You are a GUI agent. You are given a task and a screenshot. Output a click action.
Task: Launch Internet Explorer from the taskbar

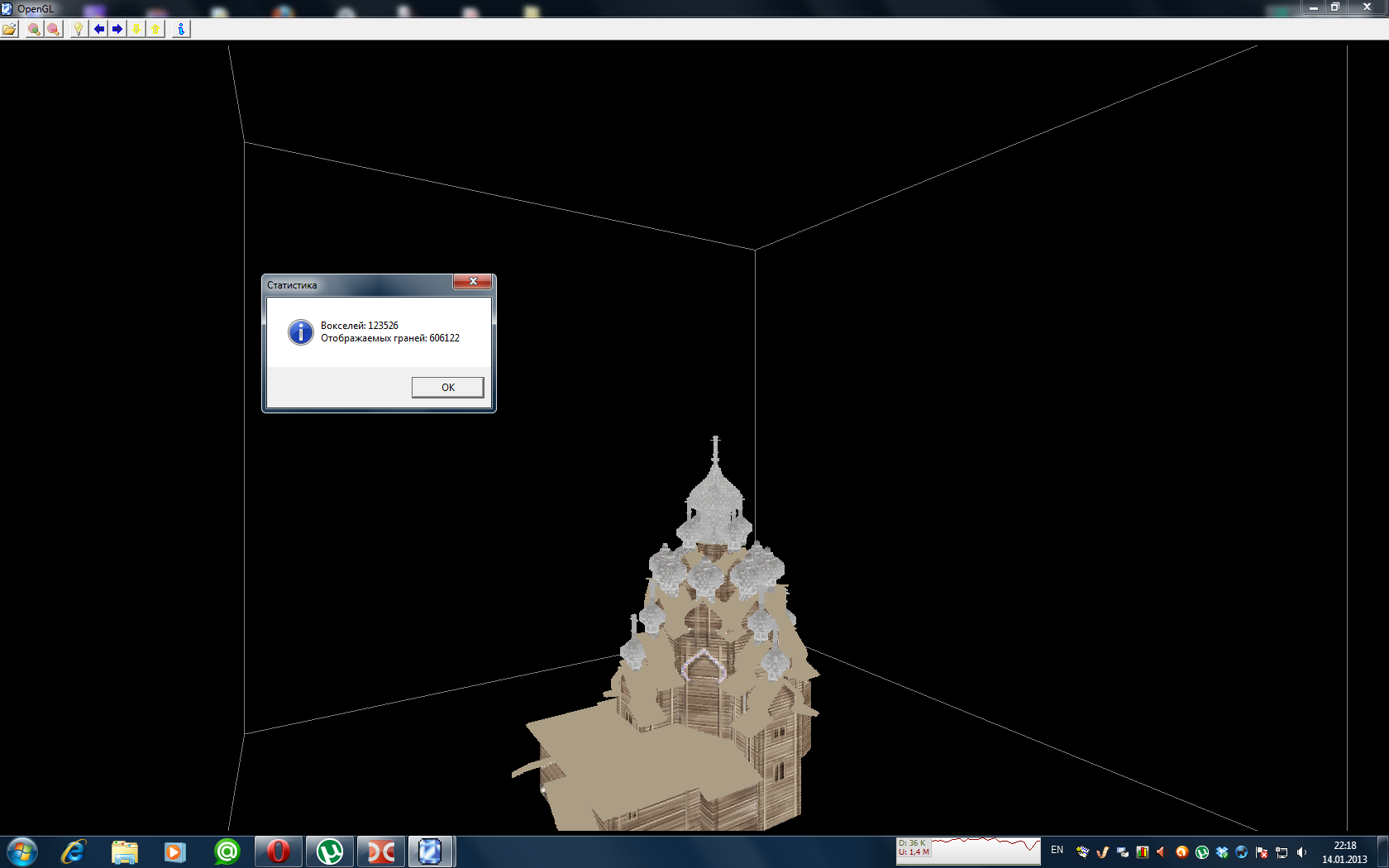pyautogui.click(x=74, y=851)
